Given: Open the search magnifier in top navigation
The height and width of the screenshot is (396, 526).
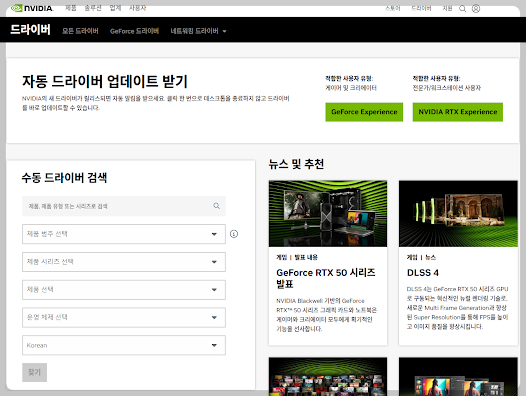Looking at the screenshot, I should [x=462, y=8].
